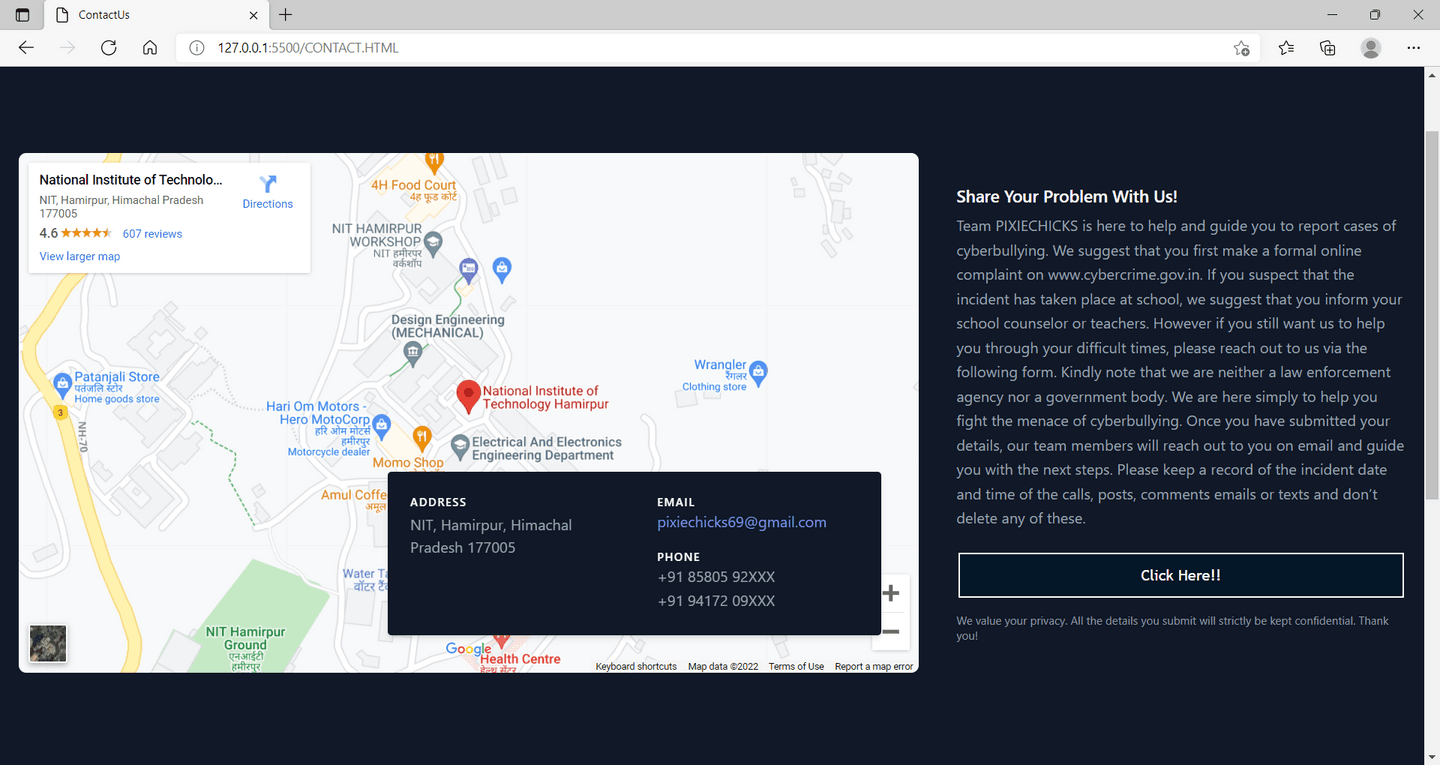Open Settings and more ellipsis menu
Screen dimensions: 1440x765
coord(1413,48)
